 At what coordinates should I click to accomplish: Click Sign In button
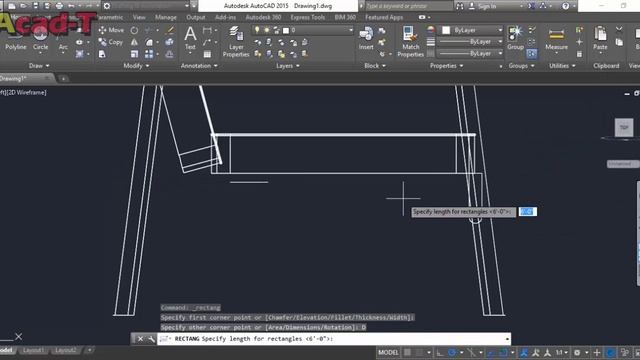(482, 6)
